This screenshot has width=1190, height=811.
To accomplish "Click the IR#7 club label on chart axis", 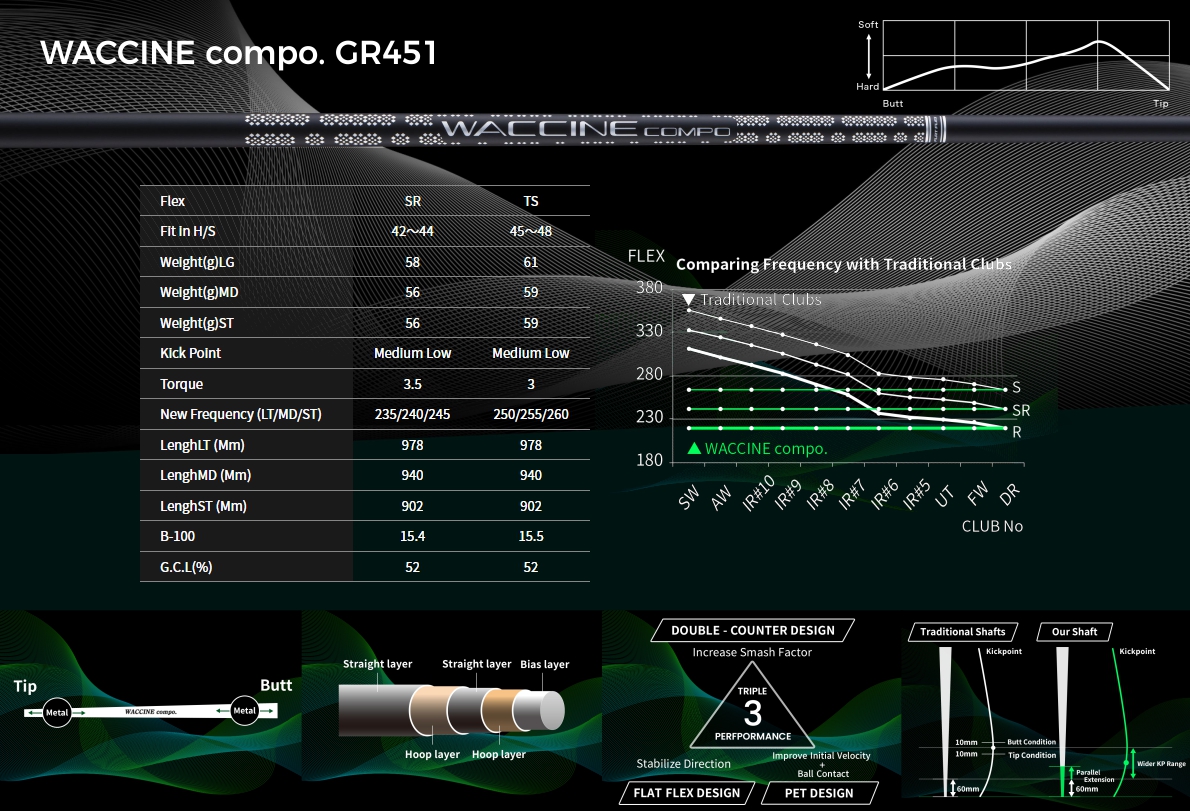I will [x=852, y=495].
